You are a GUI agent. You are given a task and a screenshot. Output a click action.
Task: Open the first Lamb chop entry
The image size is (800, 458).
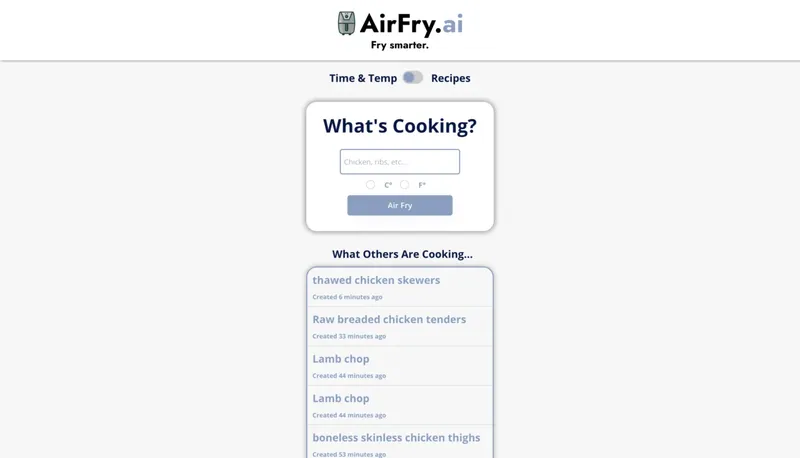(341, 359)
